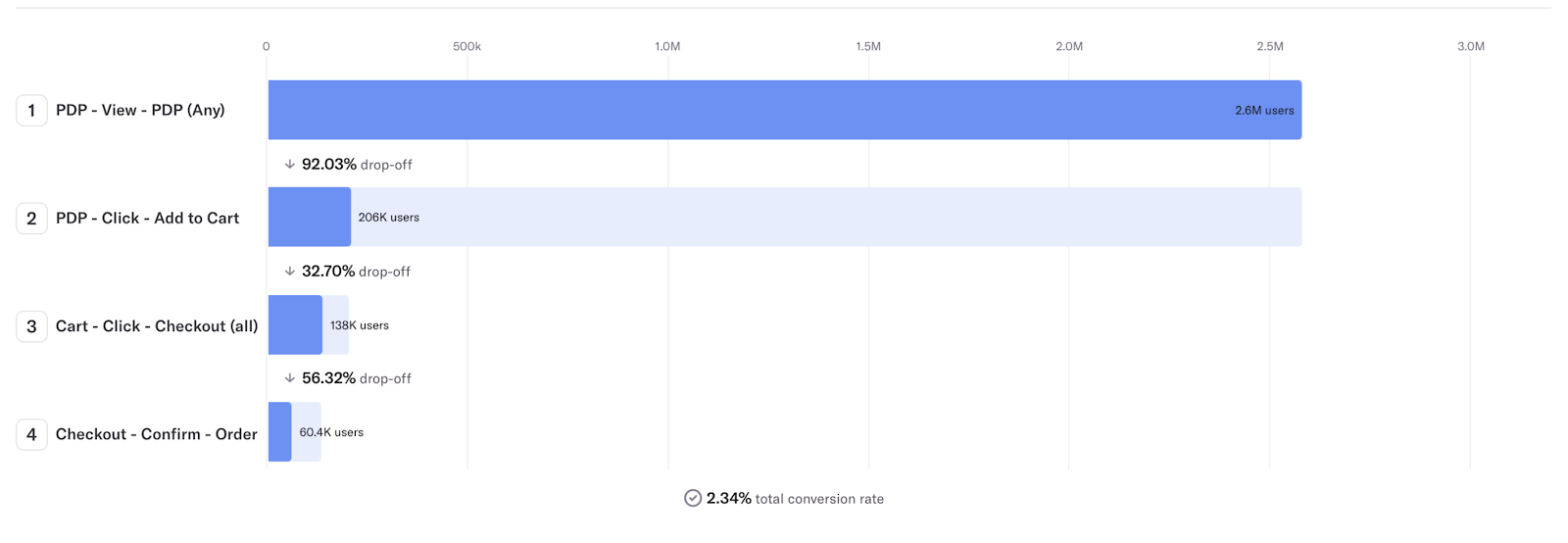Click the dark blue 138K users bar
Viewport: 1568px width, 543px height.
295,324
